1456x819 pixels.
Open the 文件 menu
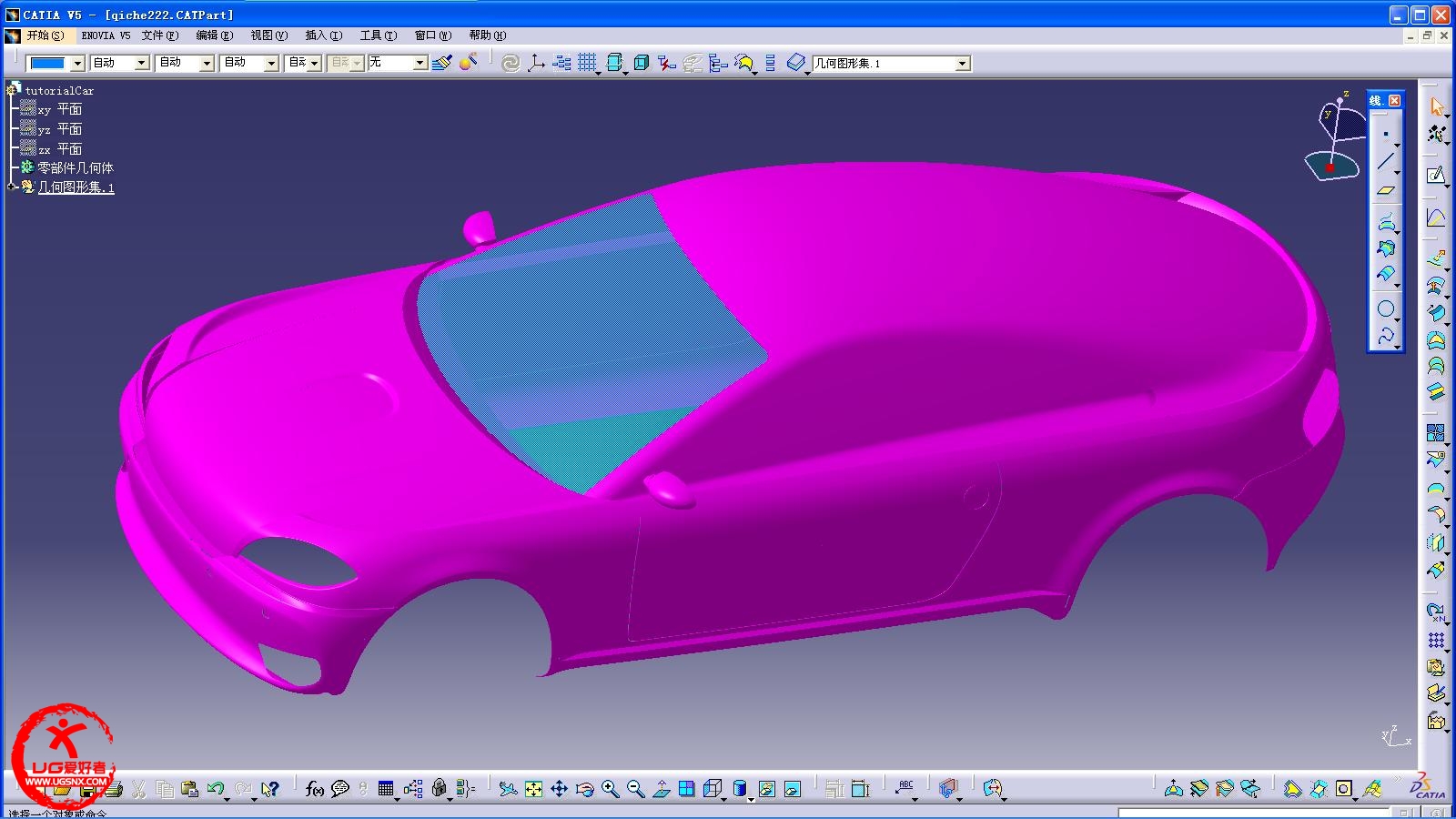tap(159, 35)
